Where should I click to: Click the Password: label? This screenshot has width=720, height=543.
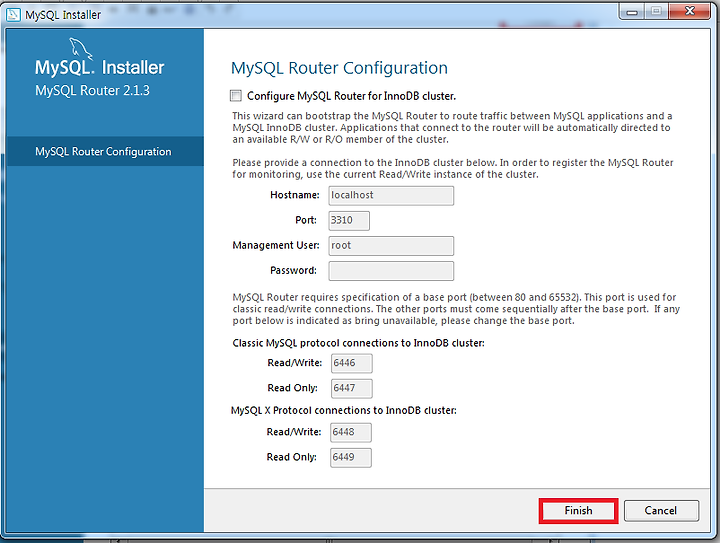(293, 270)
